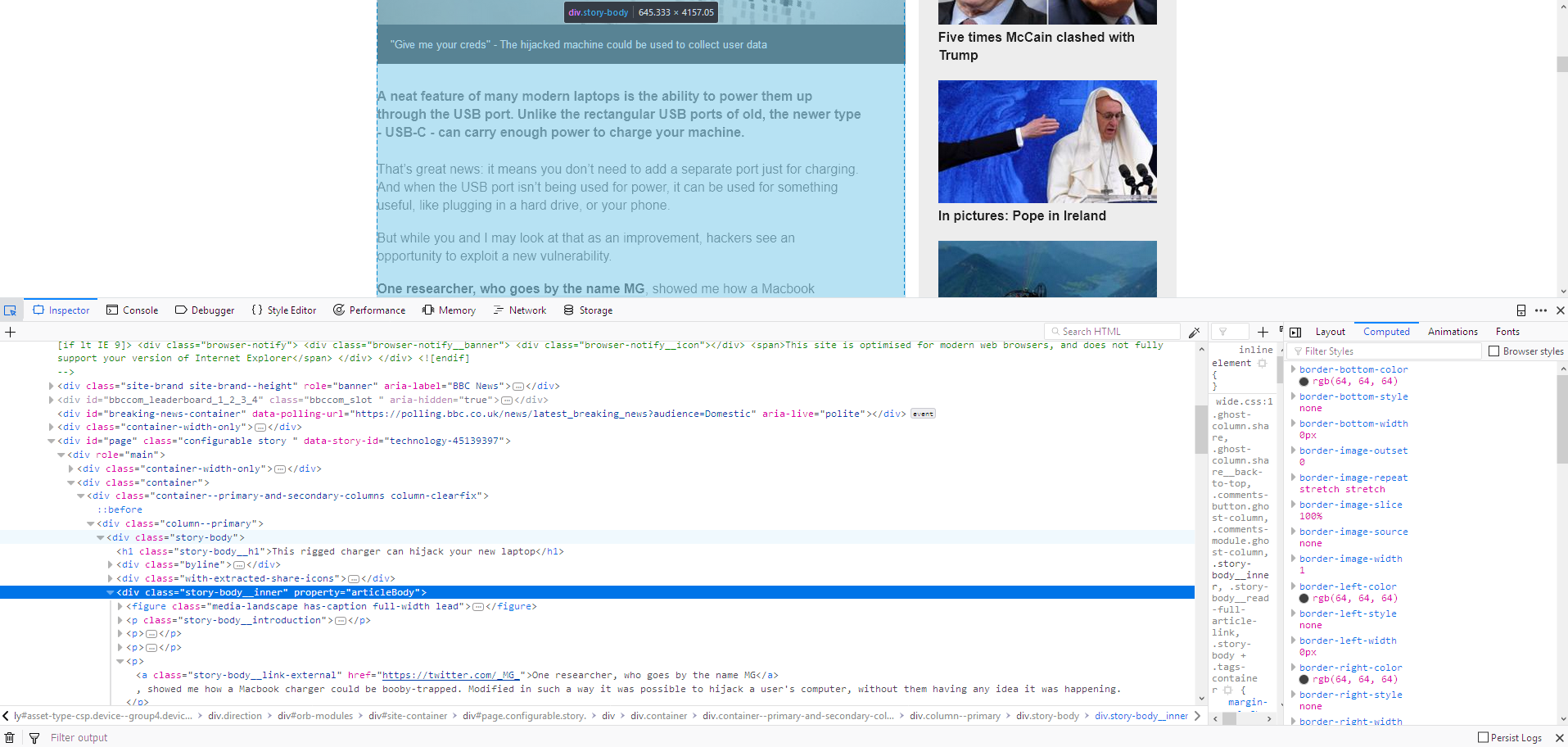Click the event badge on breaking-news-container
Screen dimensions: 1568x747
(923, 414)
